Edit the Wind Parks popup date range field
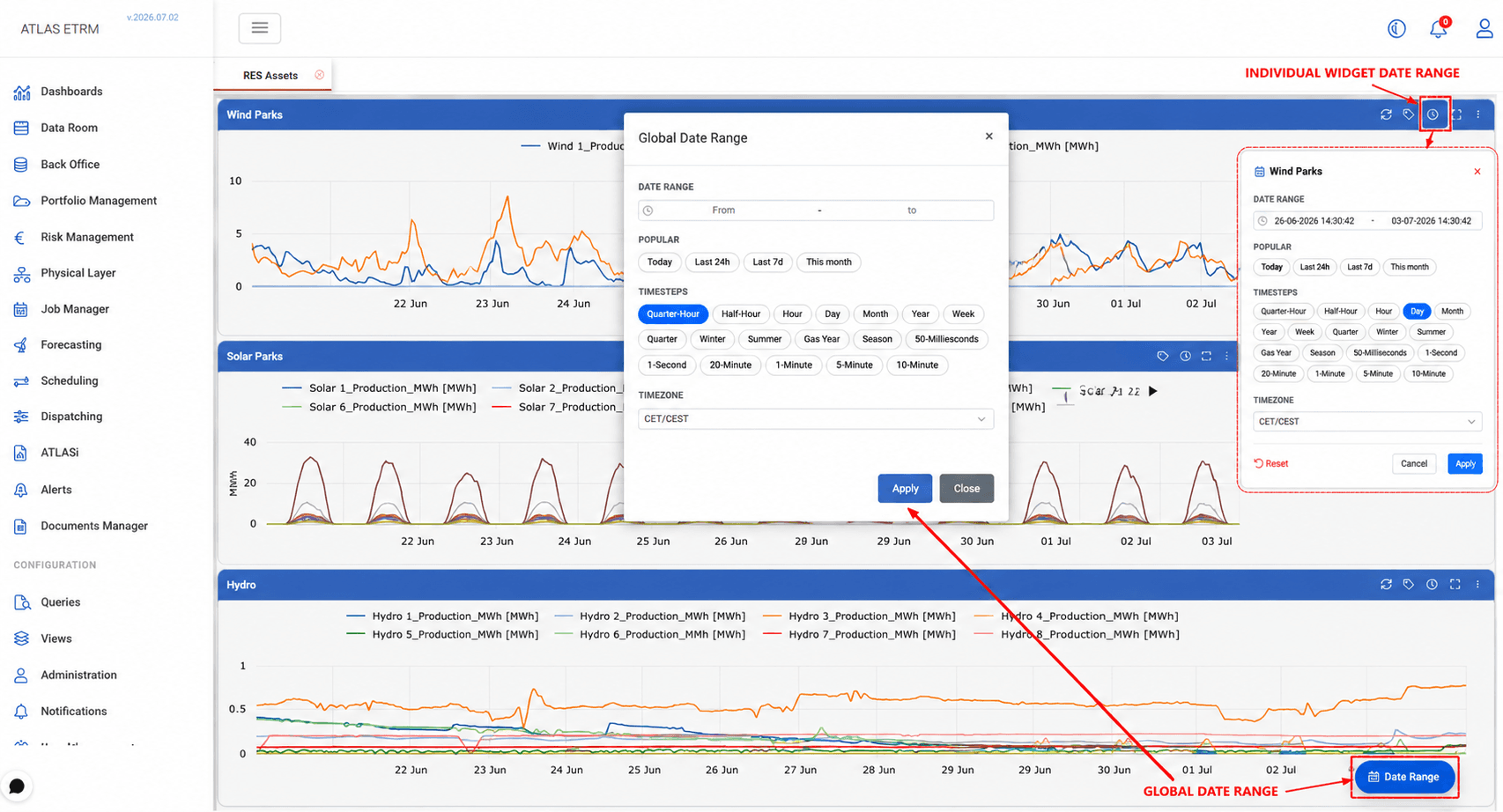Image resolution: width=1503 pixels, height=812 pixels. (x=1367, y=221)
